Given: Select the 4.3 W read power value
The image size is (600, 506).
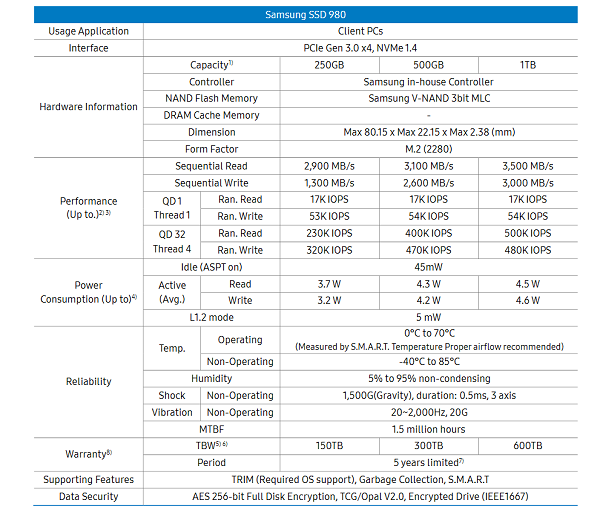Looking at the screenshot, I should pos(429,284).
